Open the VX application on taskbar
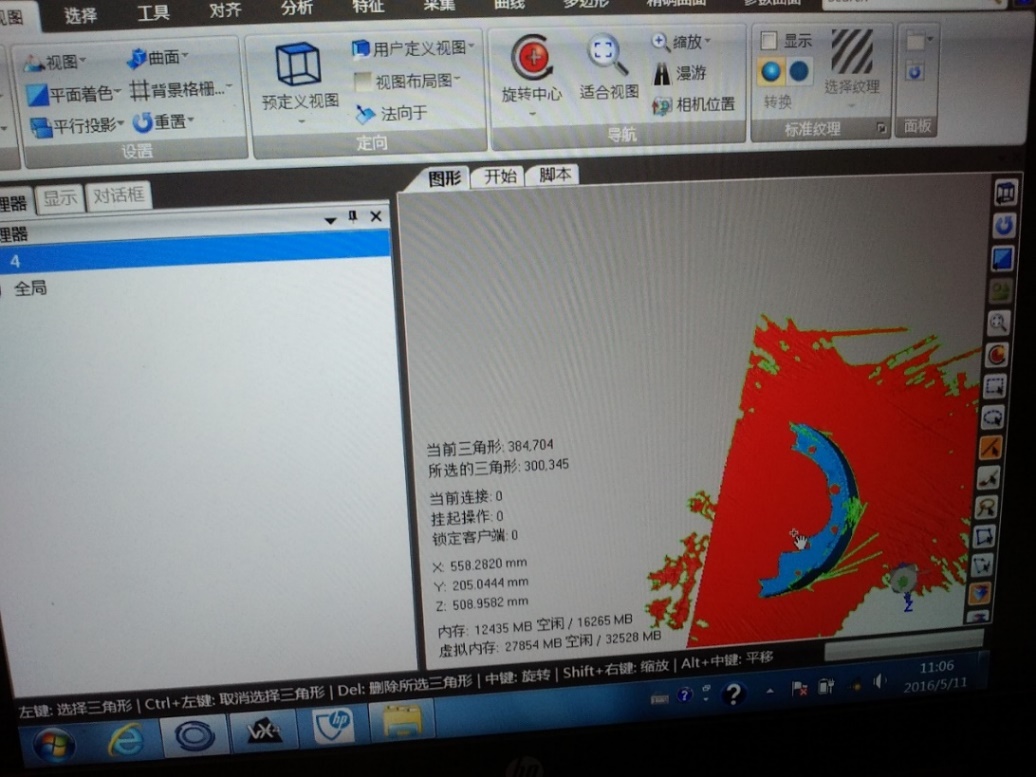Image resolution: width=1036 pixels, height=777 pixels. [x=263, y=731]
